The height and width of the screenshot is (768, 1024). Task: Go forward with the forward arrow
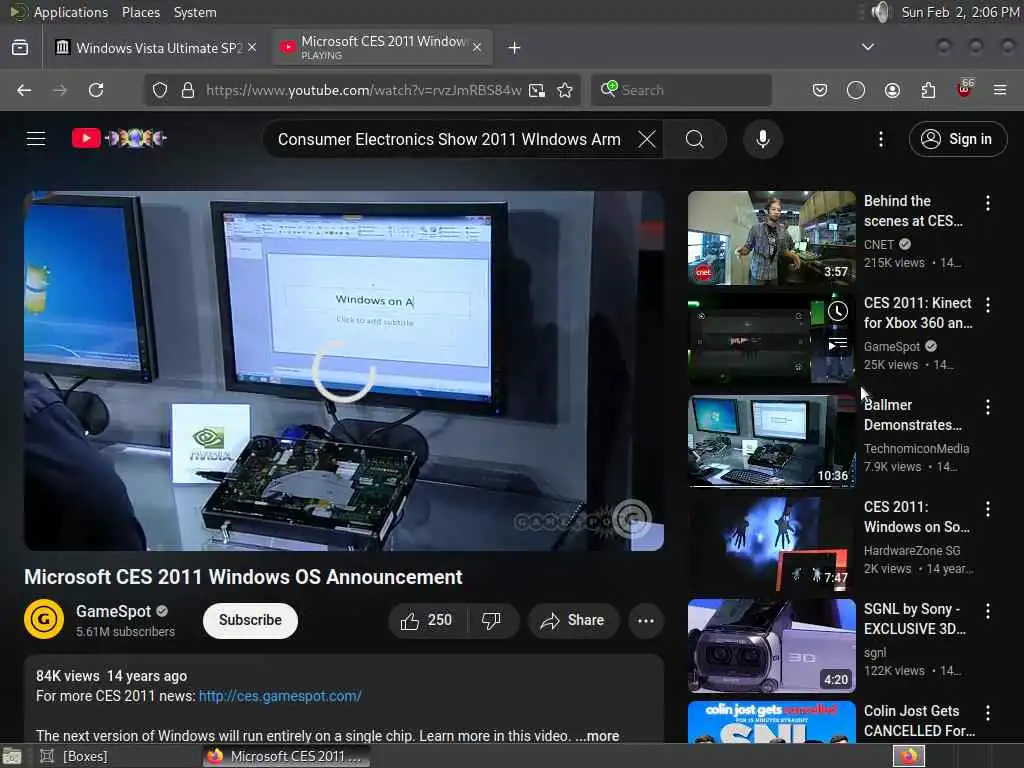point(59,90)
